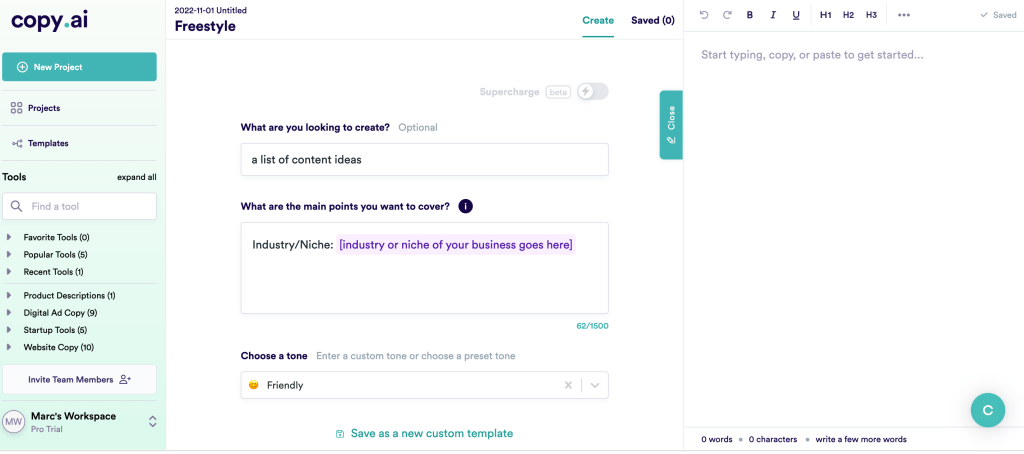Screen dimensions: 1024x454
Task: Open the three-dots more options menu
Action: click(x=904, y=15)
